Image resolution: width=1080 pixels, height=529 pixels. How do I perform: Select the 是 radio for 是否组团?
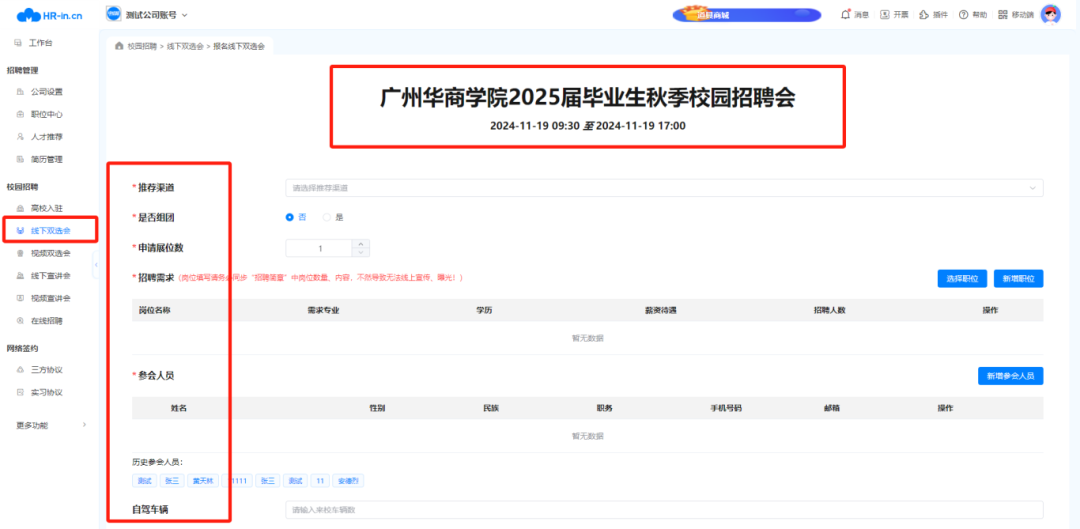pos(327,217)
